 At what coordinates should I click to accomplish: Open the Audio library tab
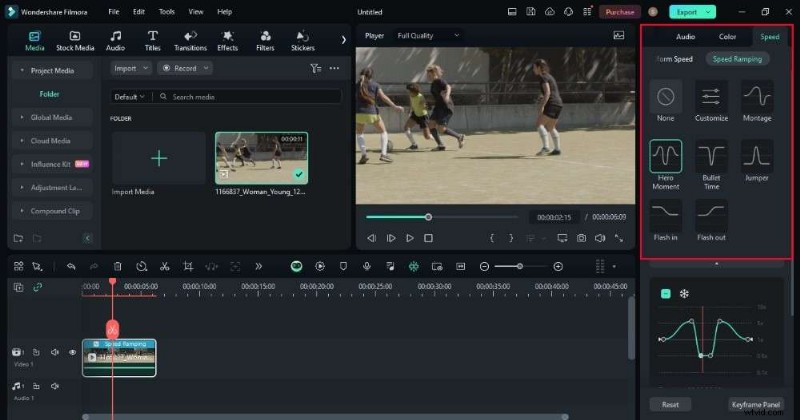coord(115,41)
